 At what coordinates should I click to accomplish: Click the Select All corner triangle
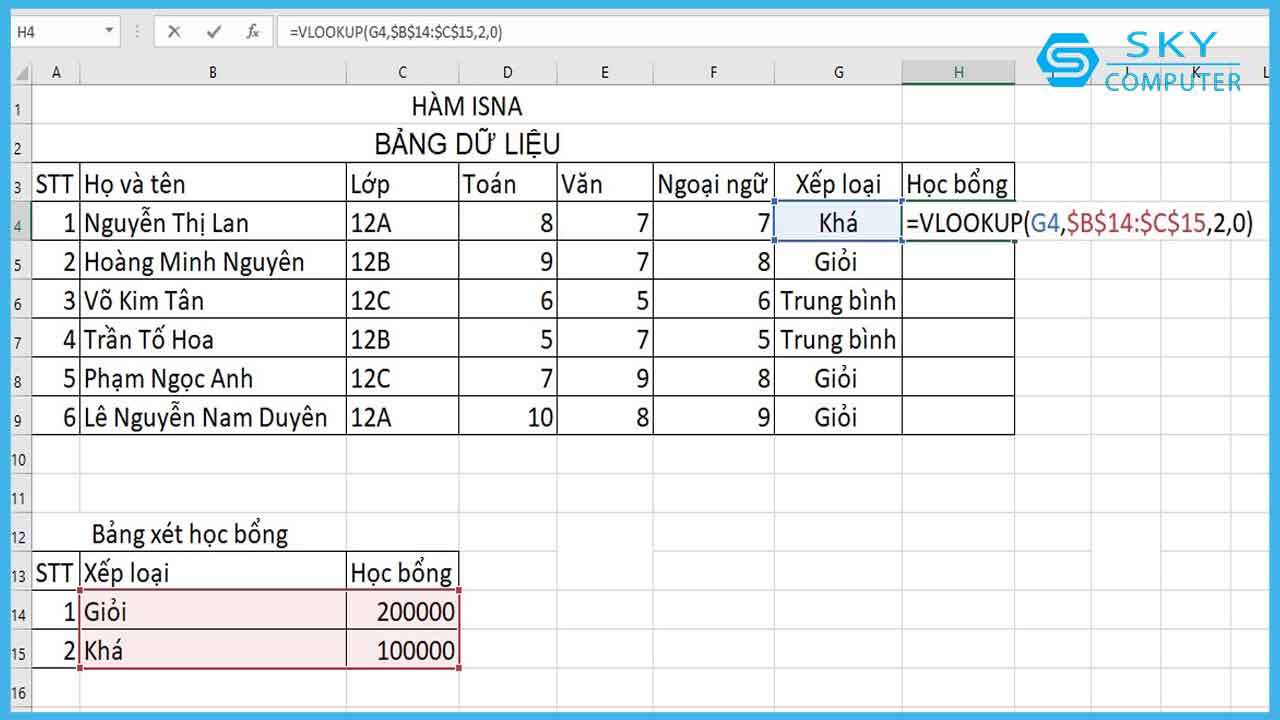20,72
